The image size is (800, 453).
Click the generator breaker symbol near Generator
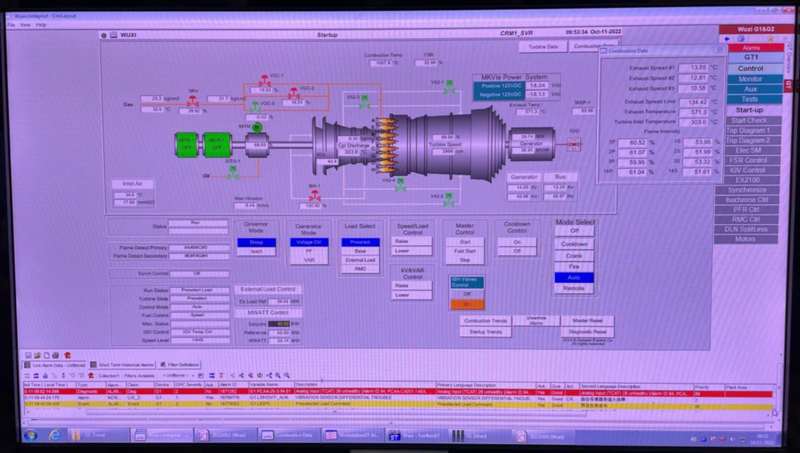click(574, 146)
